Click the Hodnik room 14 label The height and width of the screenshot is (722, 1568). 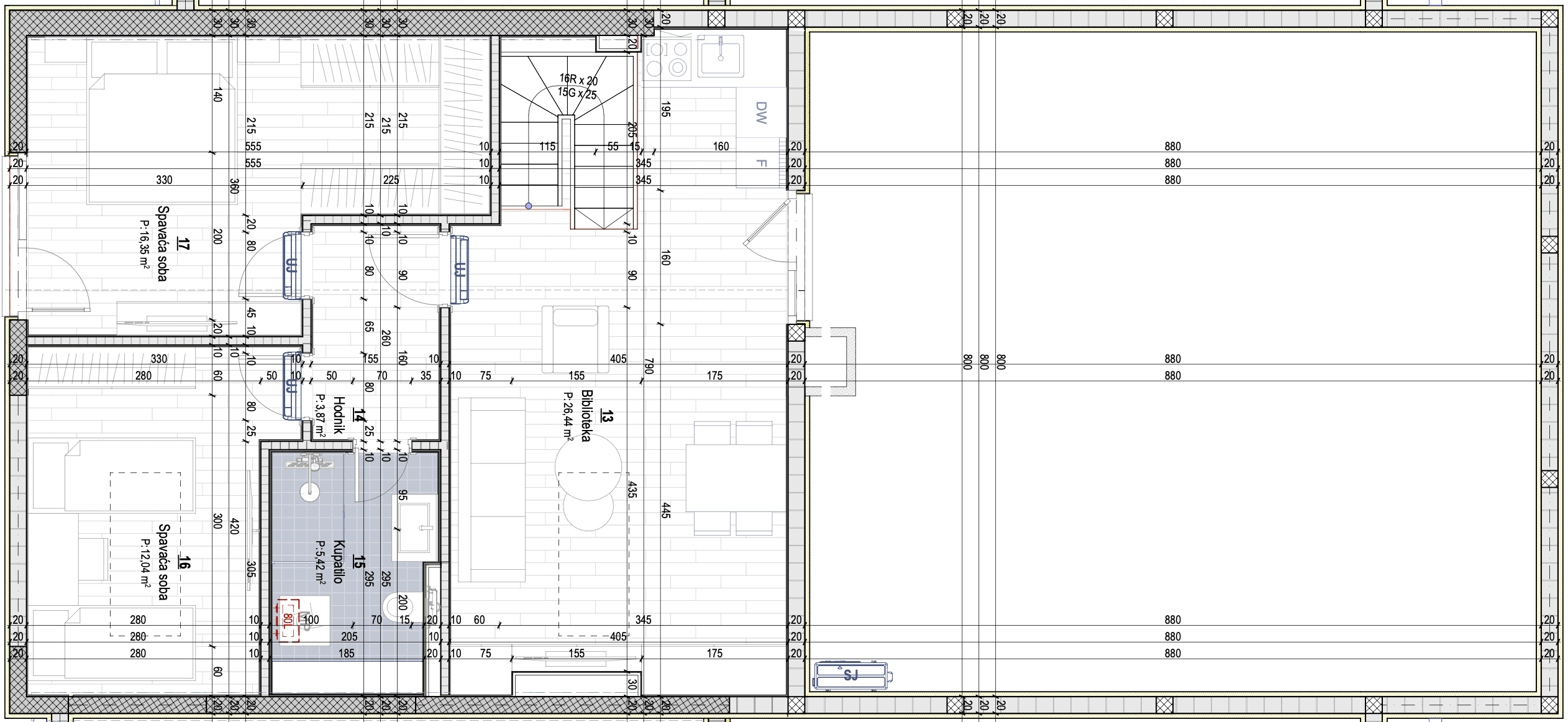pyautogui.click(x=339, y=415)
